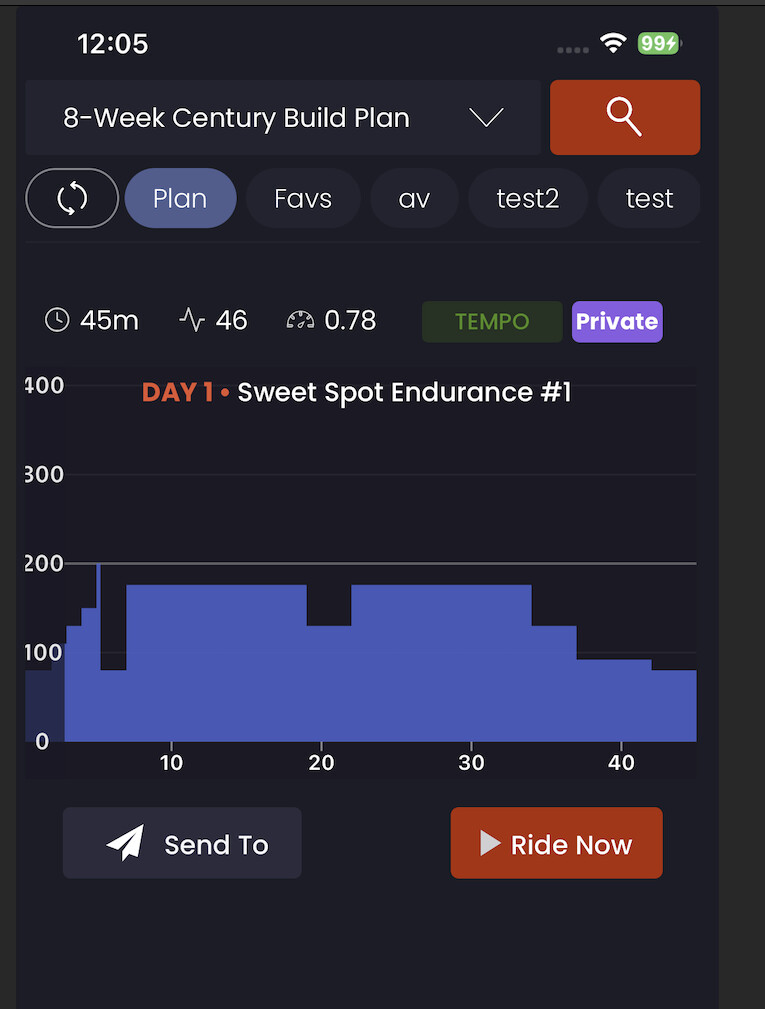The height and width of the screenshot is (1009, 765).
Task: Select the av filter tab
Action: (x=414, y=198)
